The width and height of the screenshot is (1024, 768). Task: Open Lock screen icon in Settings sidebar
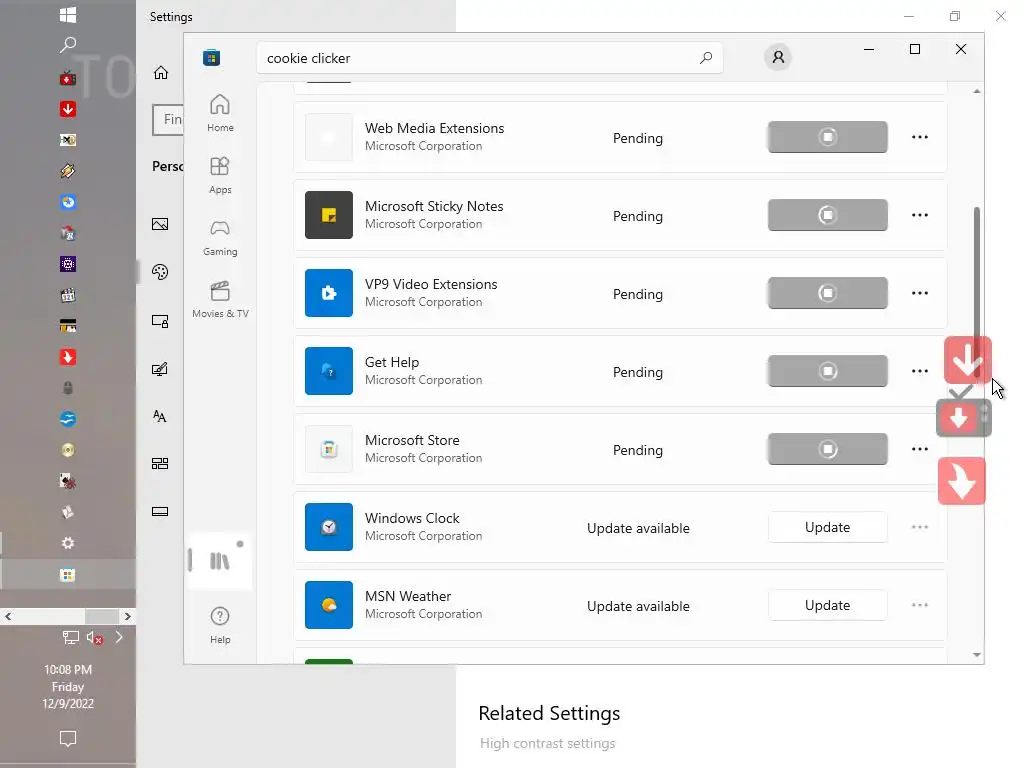[160, 321]
